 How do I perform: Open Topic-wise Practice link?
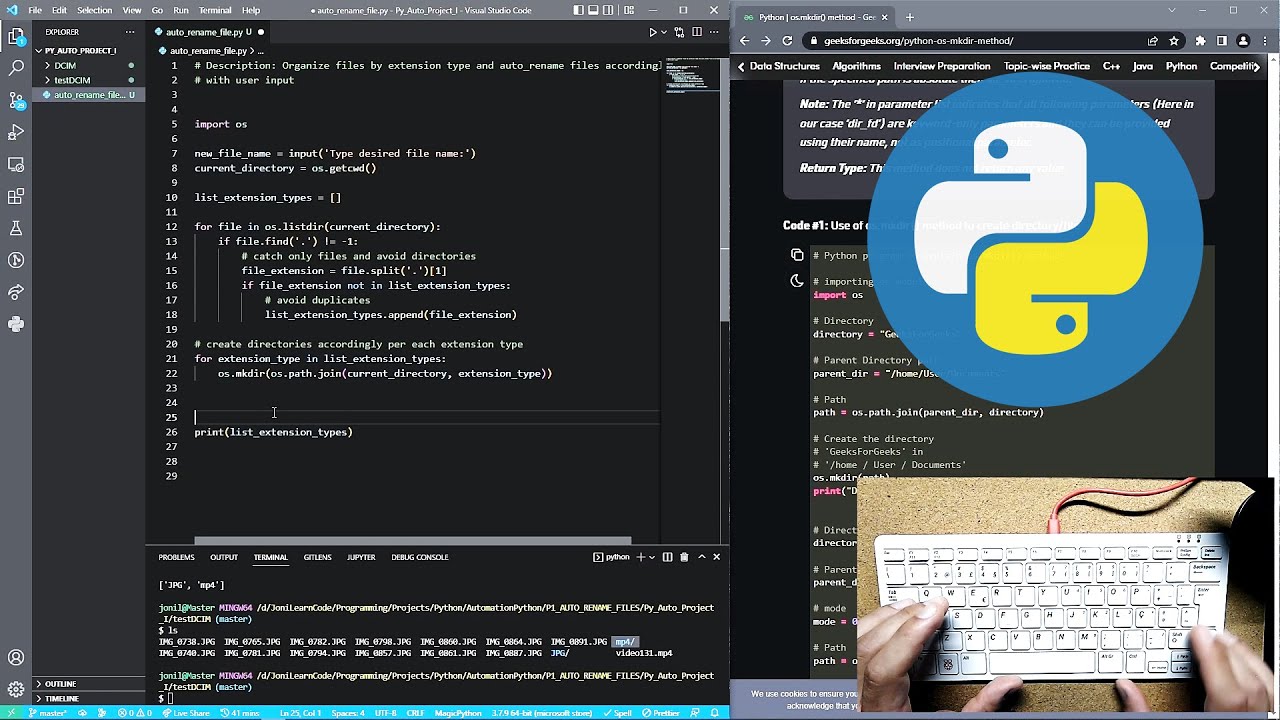tap(1047, 66)
